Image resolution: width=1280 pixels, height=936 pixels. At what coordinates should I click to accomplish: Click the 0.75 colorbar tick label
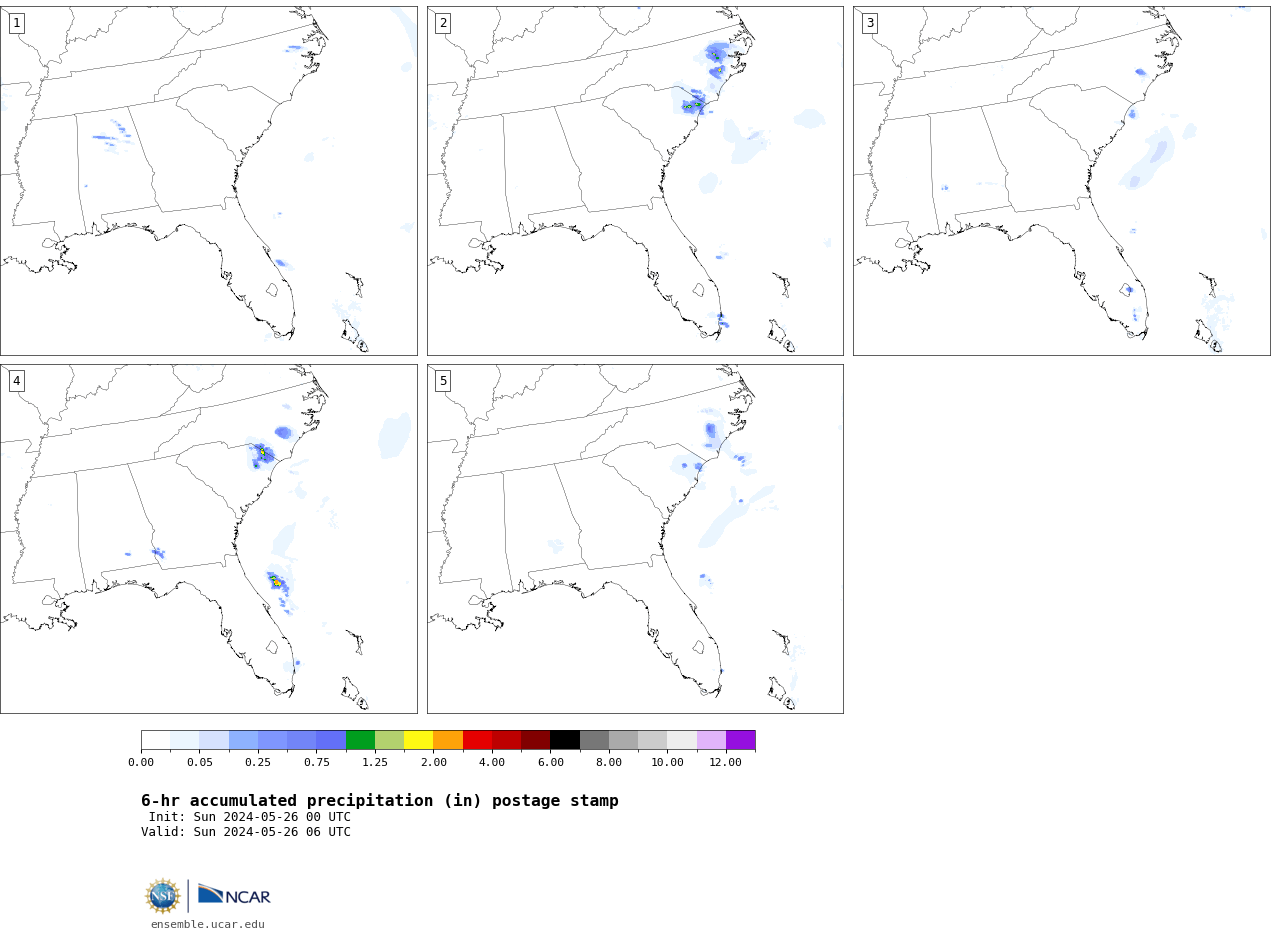(x=317, y=762)
